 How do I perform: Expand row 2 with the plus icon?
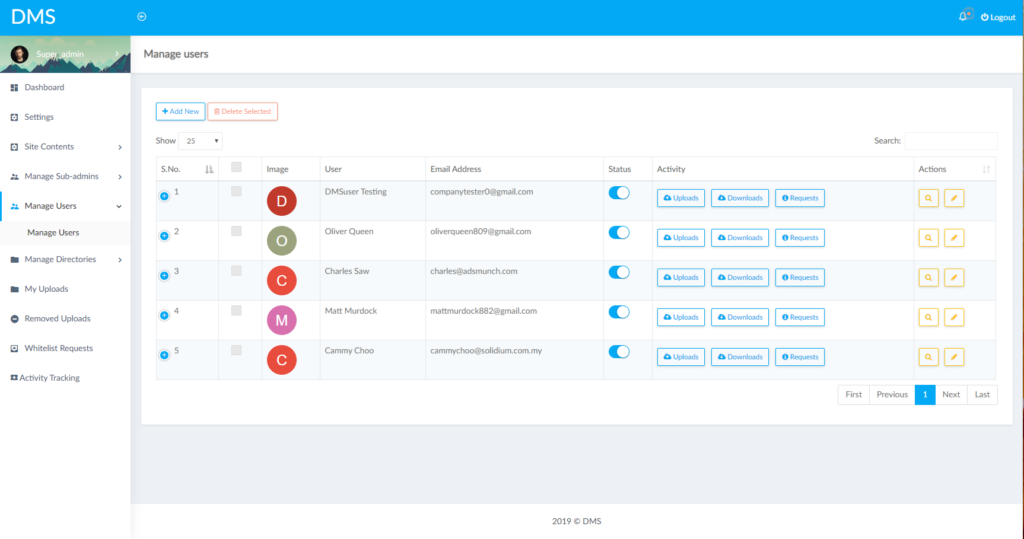coord(165,236)
